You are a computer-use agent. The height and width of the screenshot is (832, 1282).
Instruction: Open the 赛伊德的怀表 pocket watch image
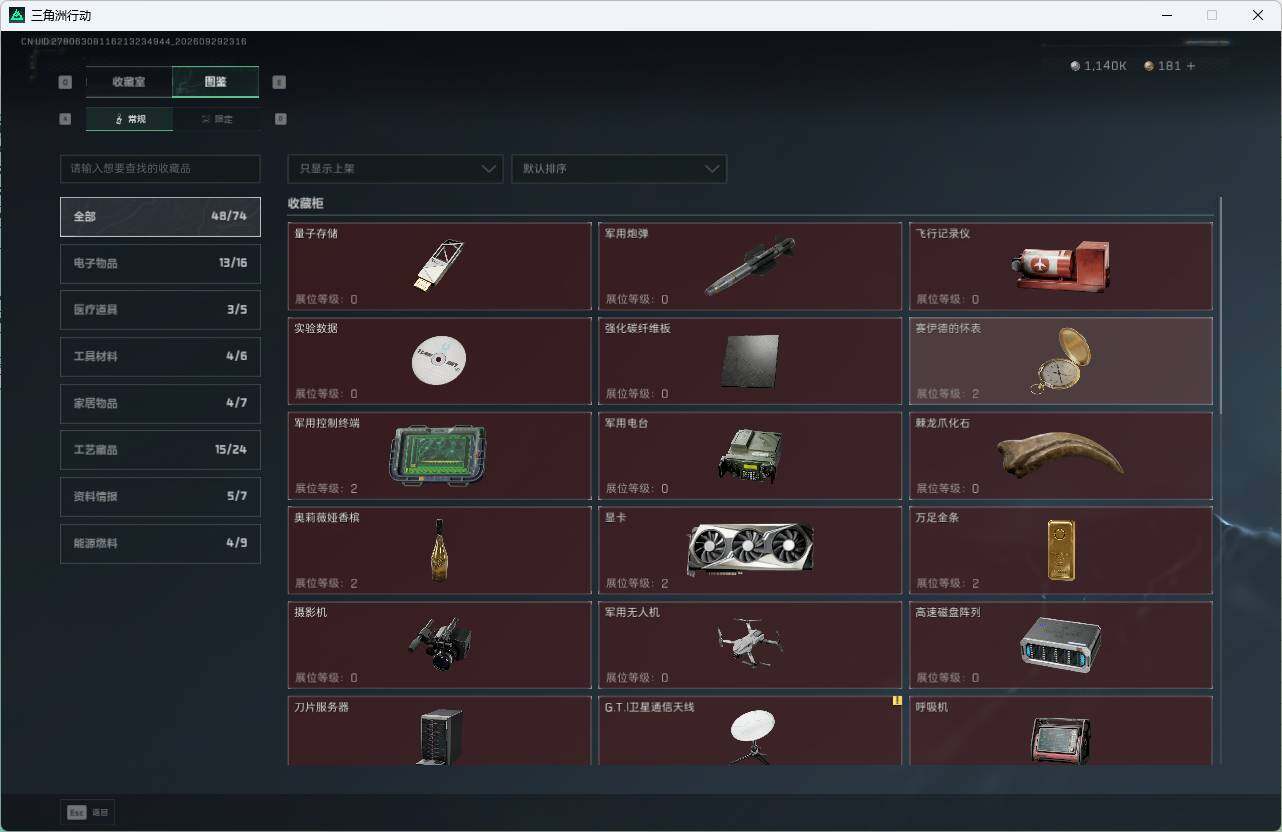pyautogui.click(x=1060, y=360)
